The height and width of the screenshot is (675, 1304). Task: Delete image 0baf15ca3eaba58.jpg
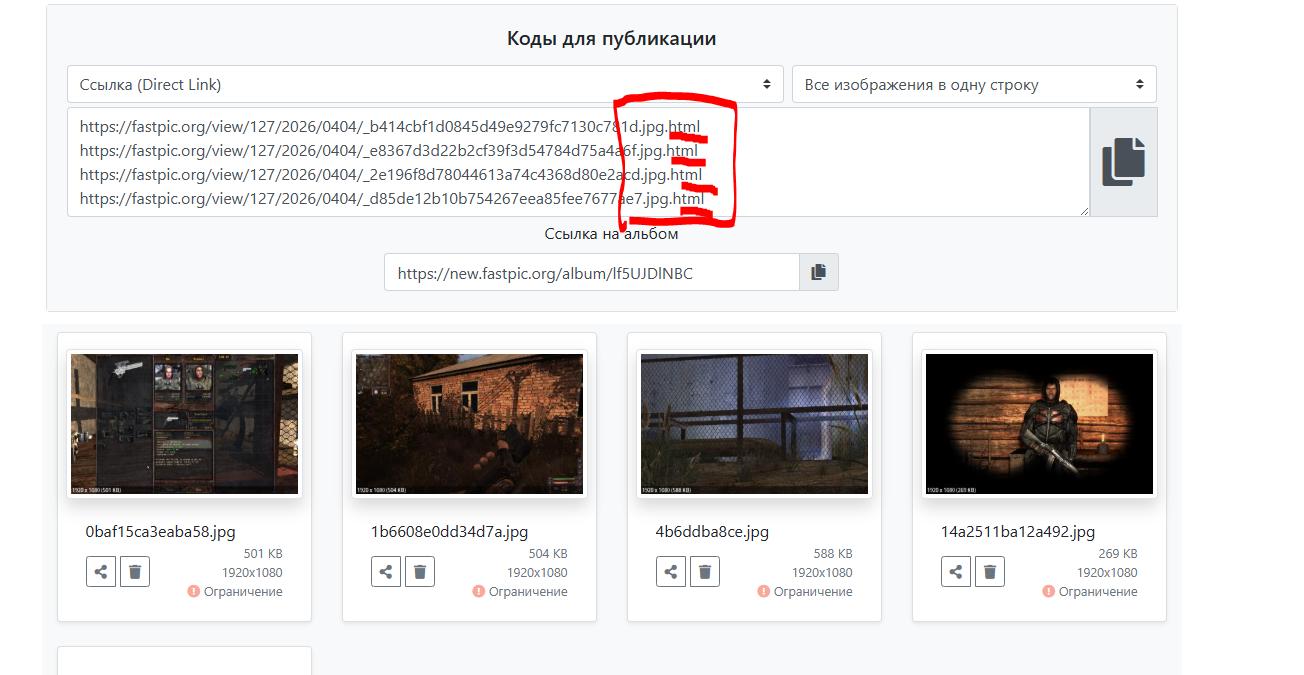pyautogui.click(x=135, y=572)
